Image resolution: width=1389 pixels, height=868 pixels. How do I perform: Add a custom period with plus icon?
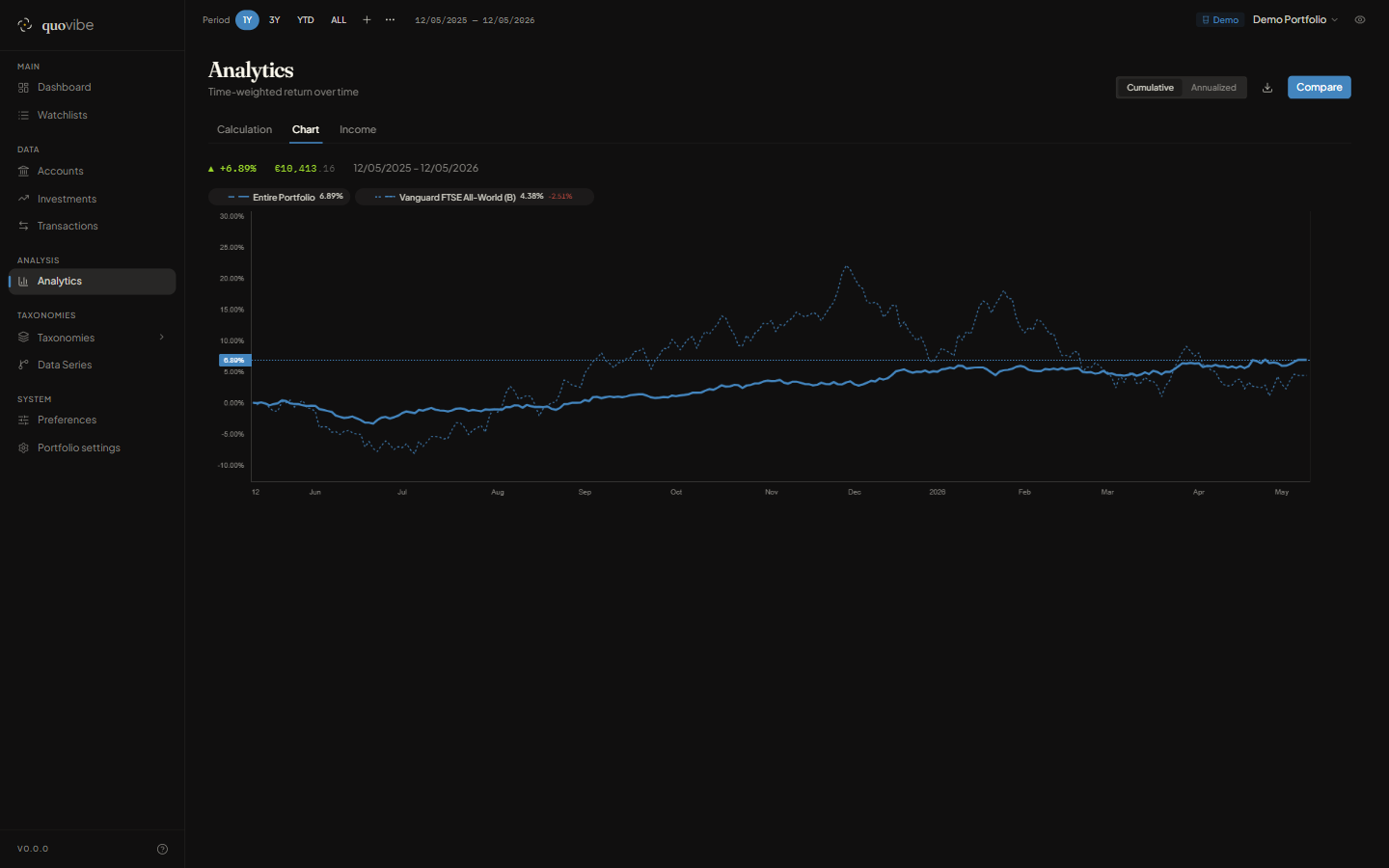(367, 19)
